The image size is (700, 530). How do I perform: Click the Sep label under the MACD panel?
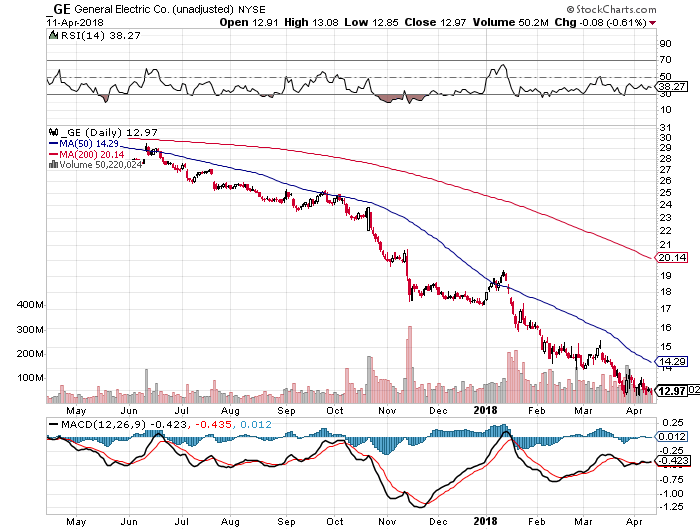pyautogui.click(x=287, y=522)
